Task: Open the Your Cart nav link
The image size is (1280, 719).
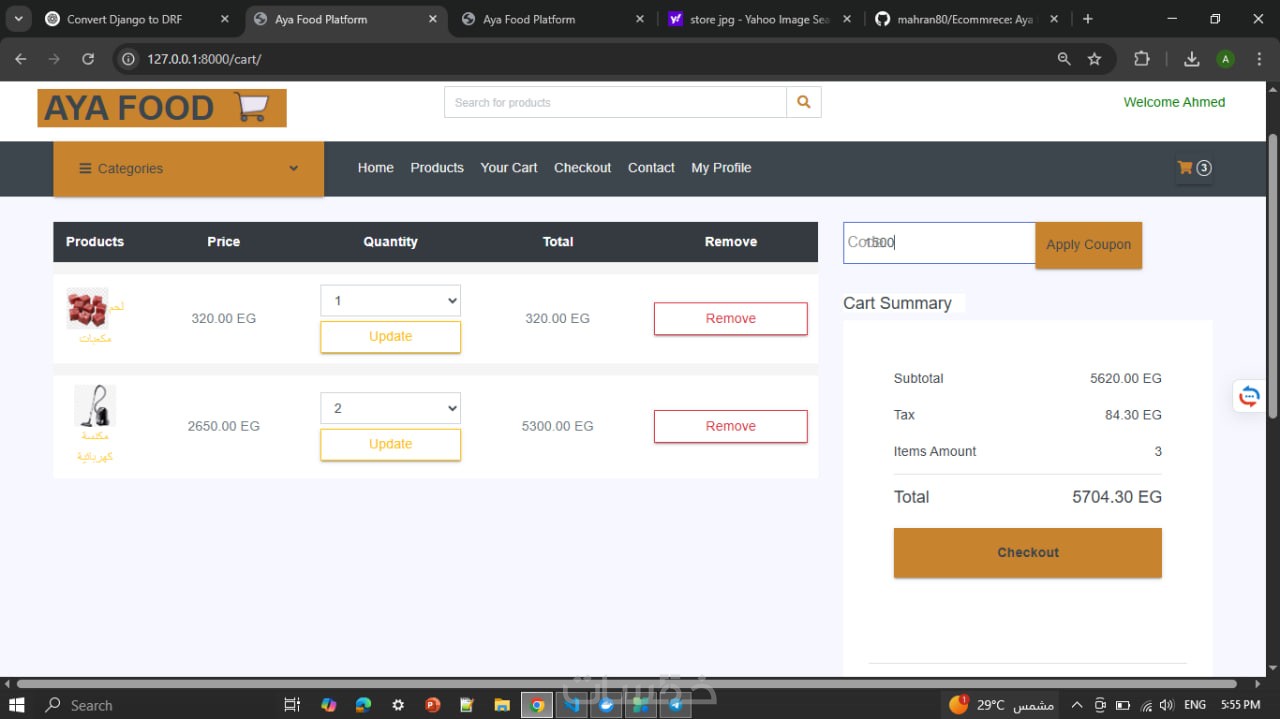Action: (509, 168)
